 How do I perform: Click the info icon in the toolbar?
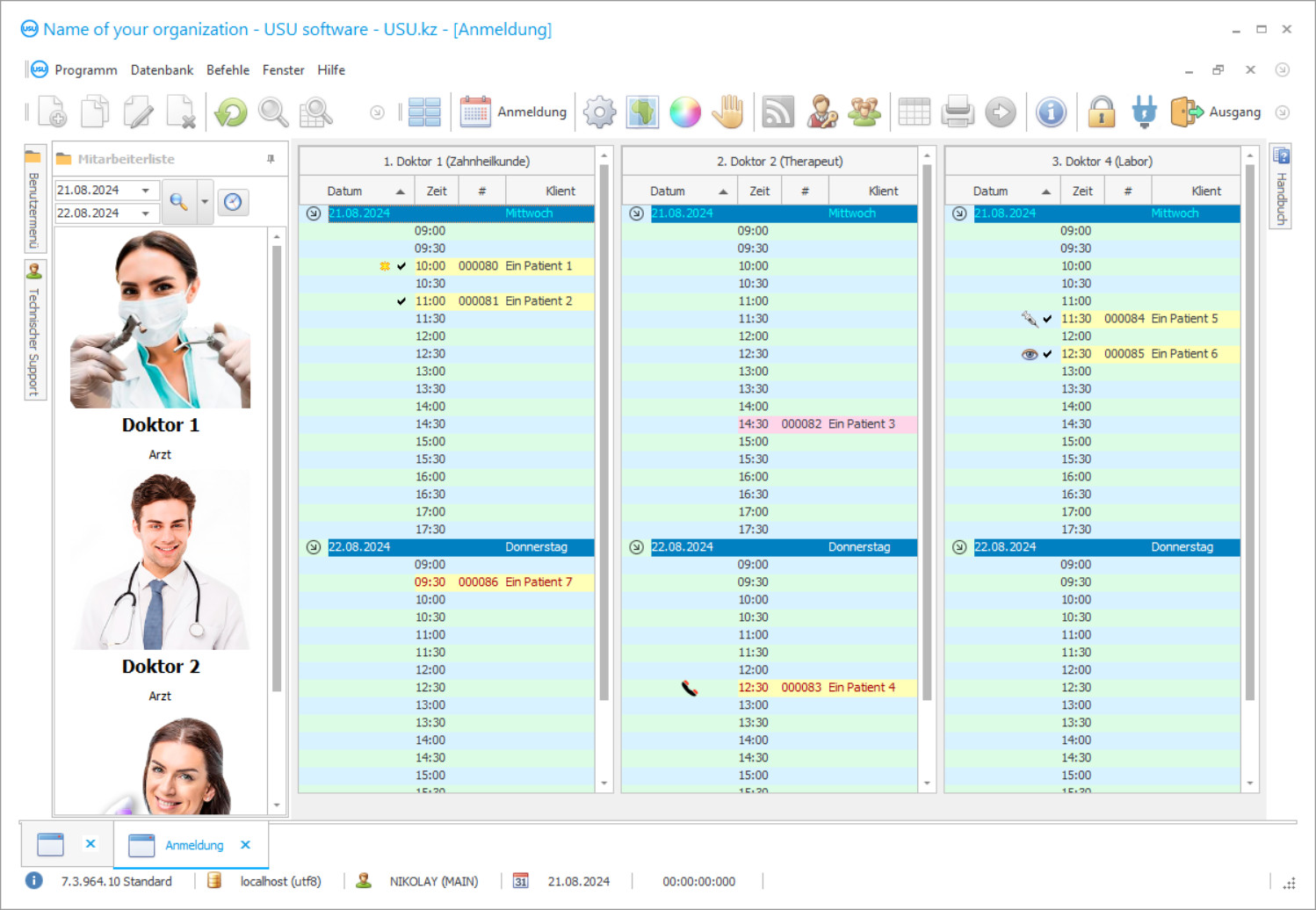[1052, 112]
